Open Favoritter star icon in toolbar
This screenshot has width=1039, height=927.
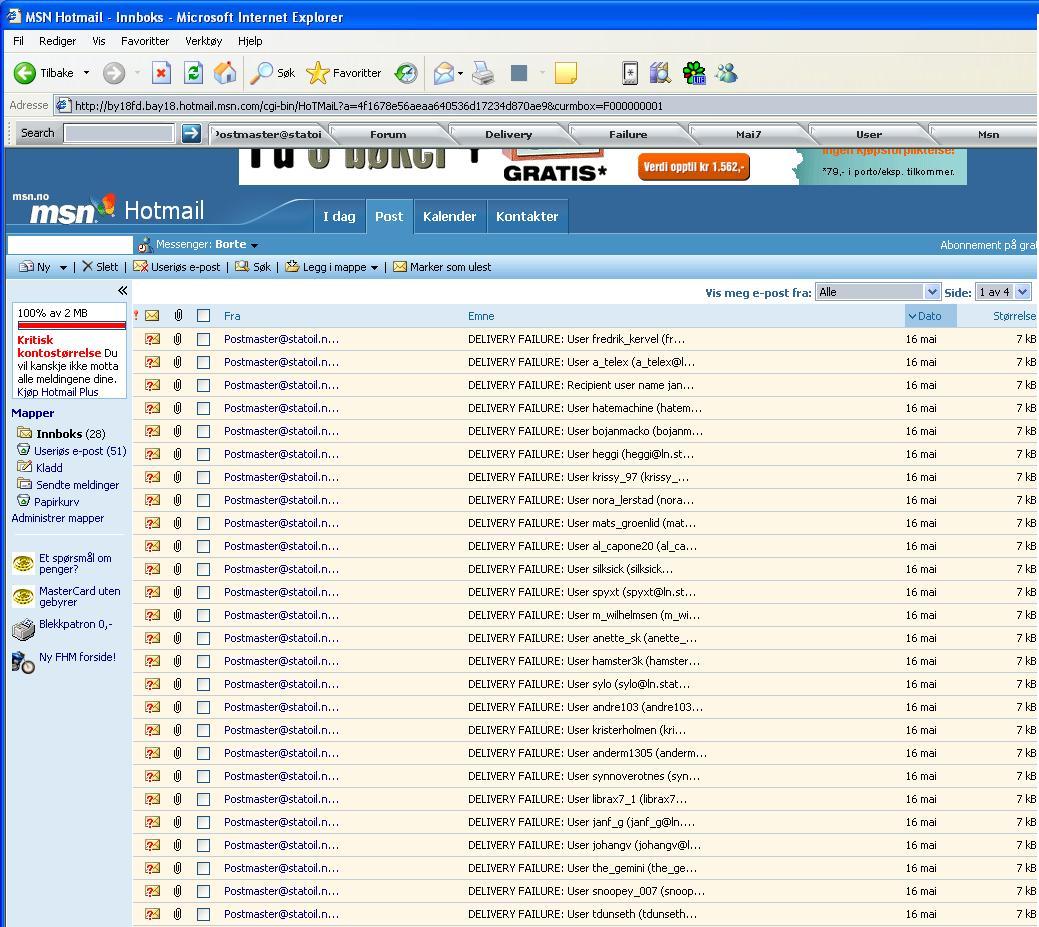tap(317, 73)
